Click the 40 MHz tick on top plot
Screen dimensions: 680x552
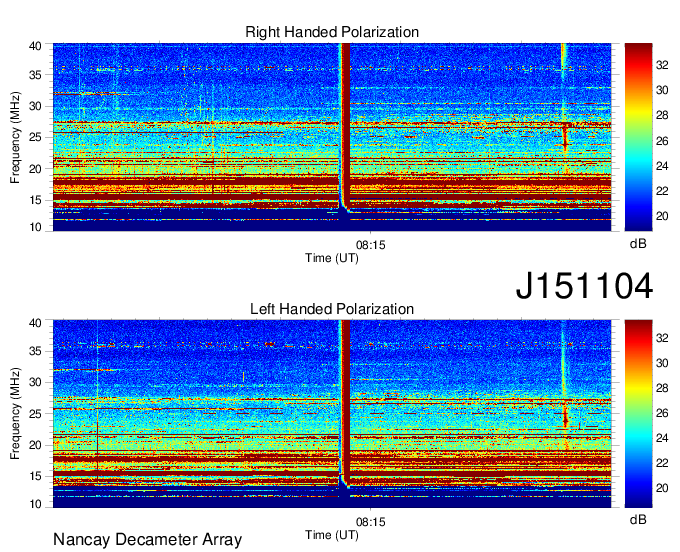[35, 46]
